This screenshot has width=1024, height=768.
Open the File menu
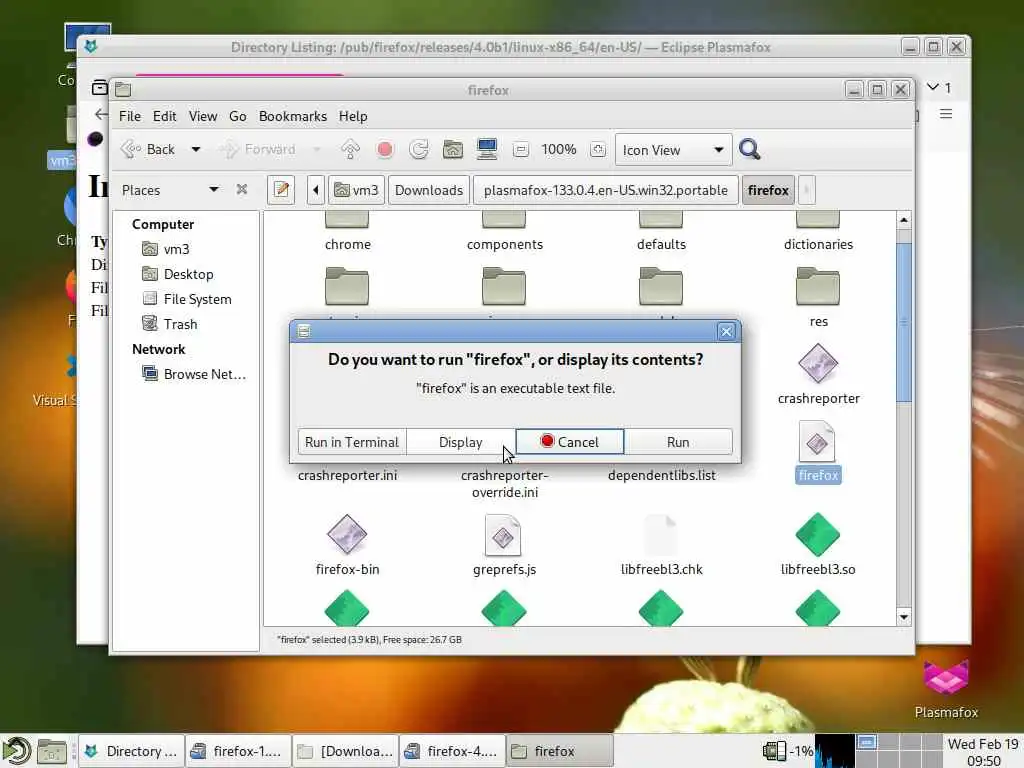pyautogui.click(x=129, y=116)
